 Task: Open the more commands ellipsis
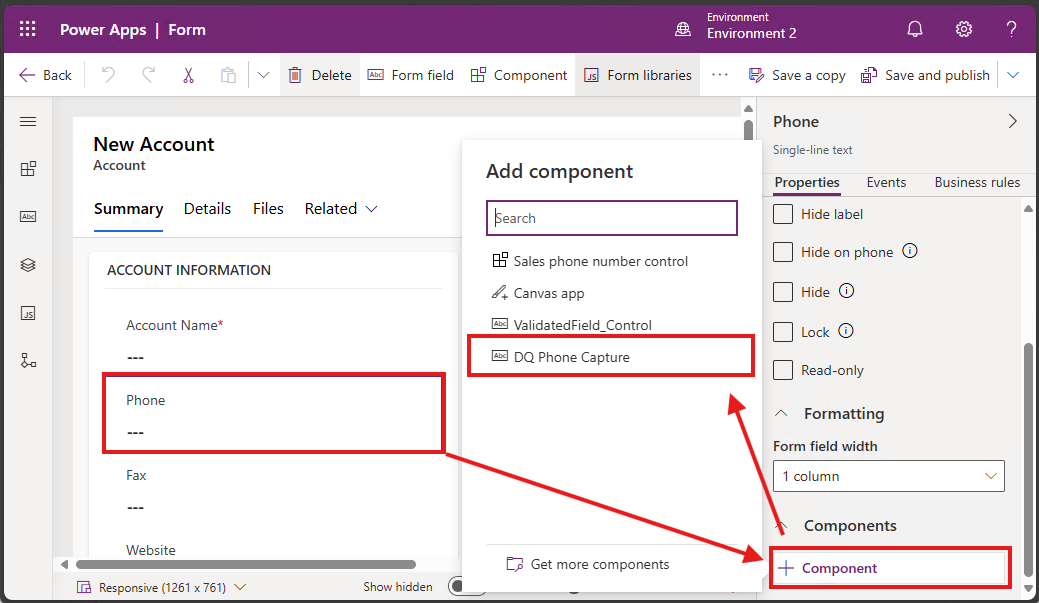[x=720, y=75]
